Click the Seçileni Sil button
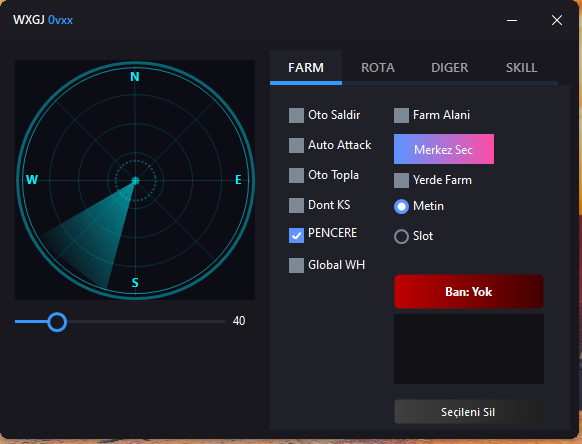Viewport: 582px width, 444px height. point(469,412)
